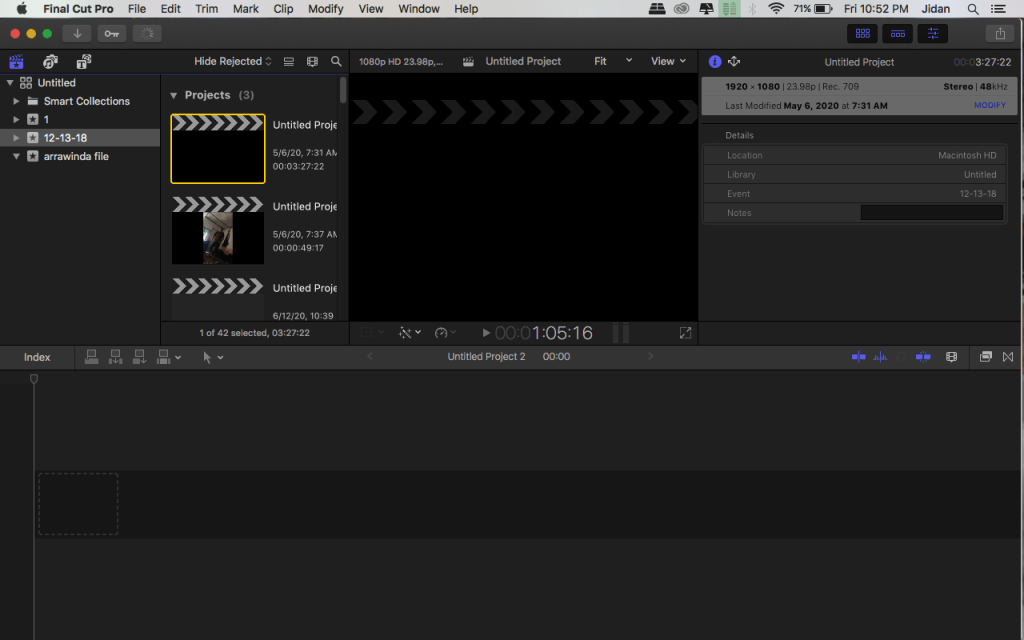The image size is (1024, 640).
Task: Click the timeline Index button
Action: 37,357
